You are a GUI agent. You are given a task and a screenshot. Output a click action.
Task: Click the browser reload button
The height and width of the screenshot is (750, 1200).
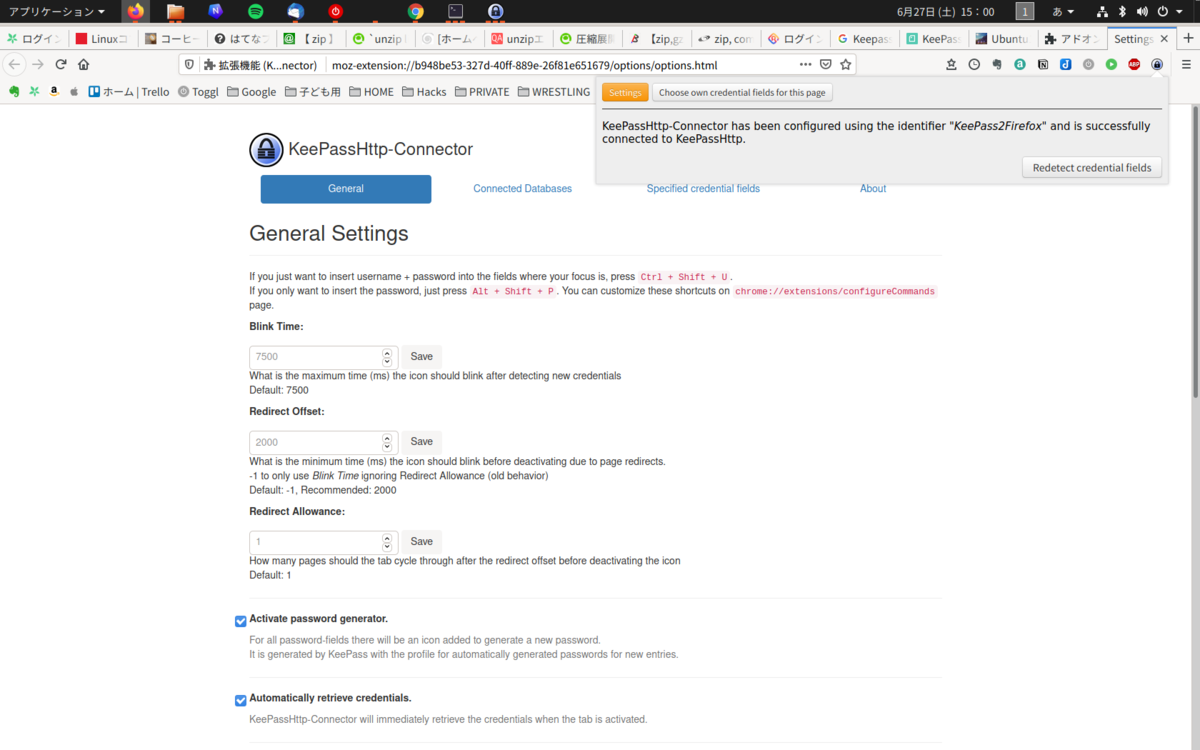(x=61, y=64)
